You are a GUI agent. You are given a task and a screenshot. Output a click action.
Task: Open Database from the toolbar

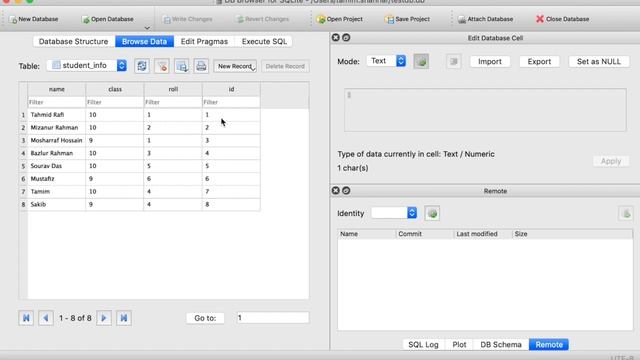[x=108, y=19]
